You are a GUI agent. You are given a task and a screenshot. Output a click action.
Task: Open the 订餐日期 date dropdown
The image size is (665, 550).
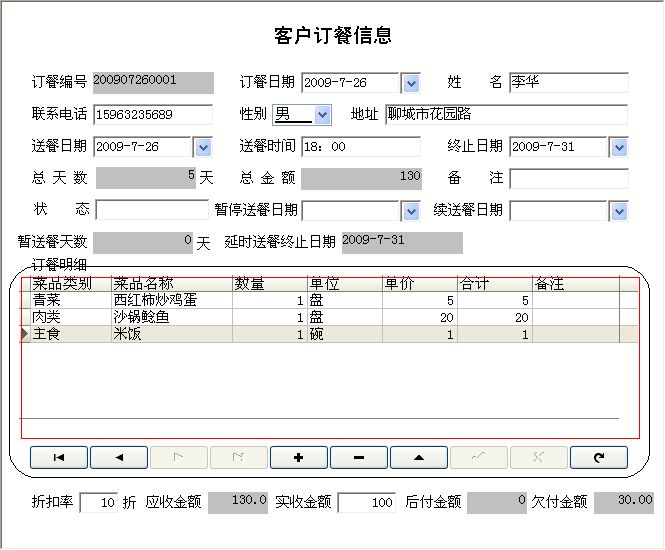(411, 83)
